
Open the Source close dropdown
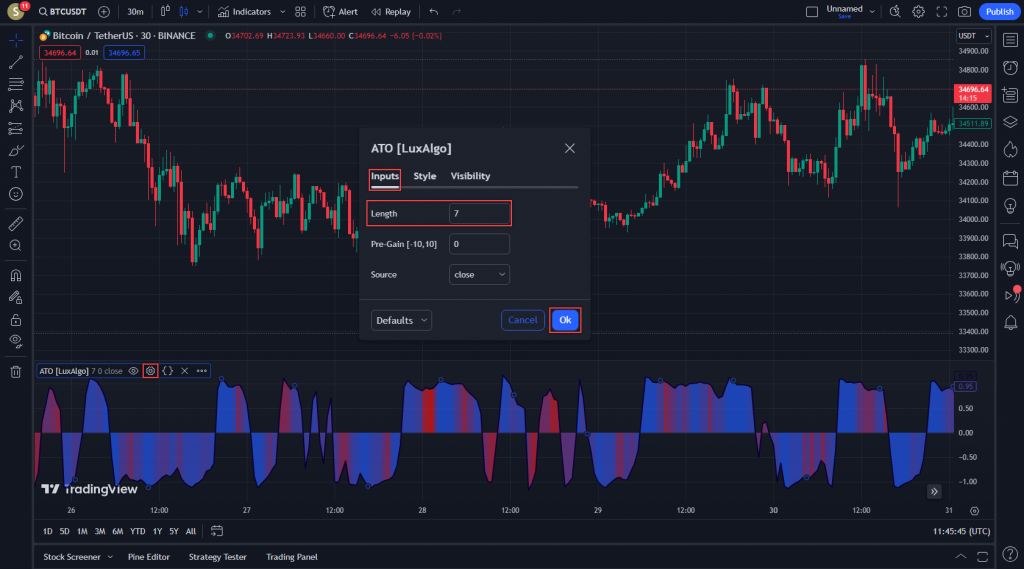[479, 275]
